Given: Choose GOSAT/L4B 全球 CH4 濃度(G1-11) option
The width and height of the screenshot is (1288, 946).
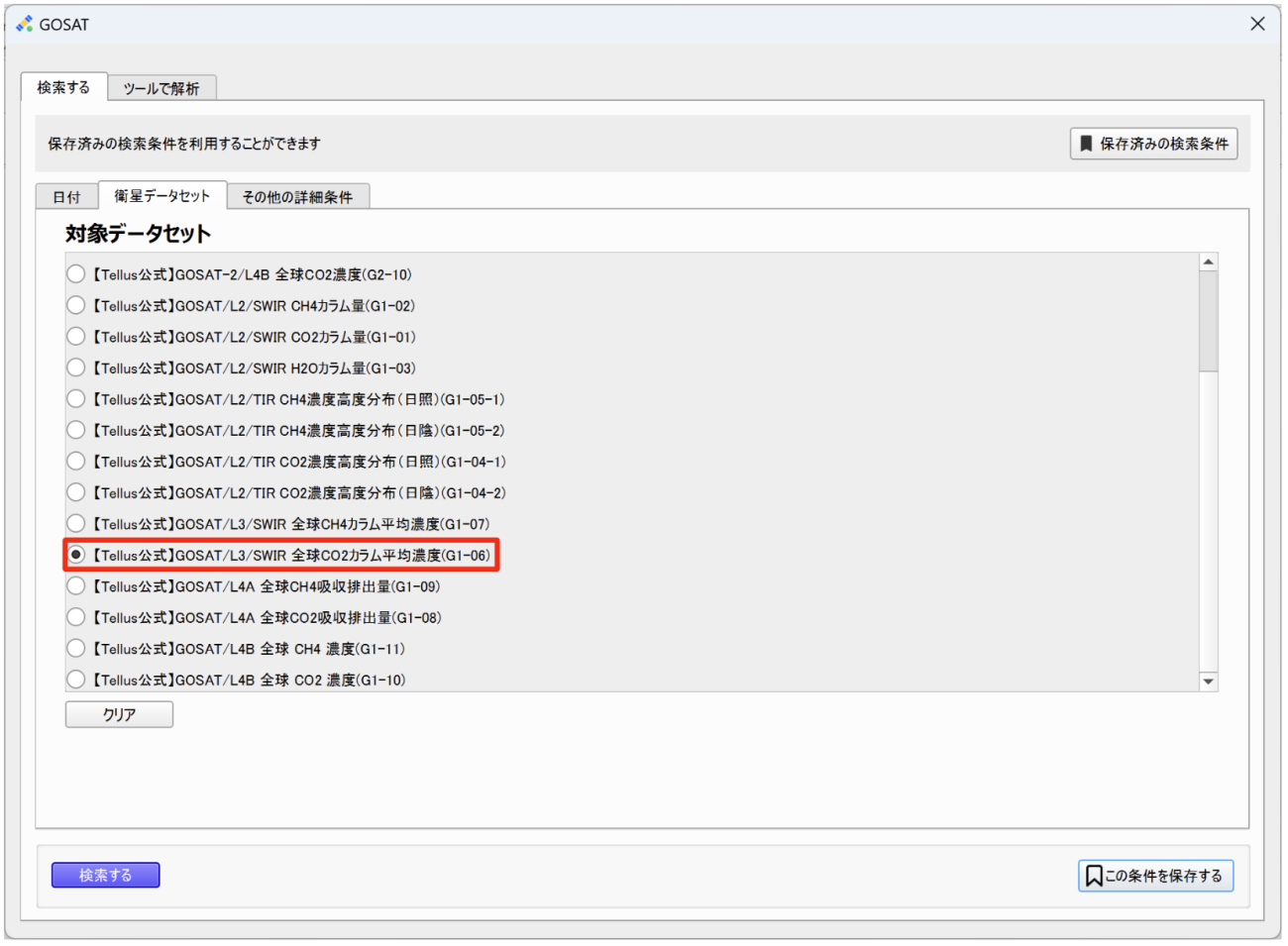Looking at the screenshot, I should [76, 649].
